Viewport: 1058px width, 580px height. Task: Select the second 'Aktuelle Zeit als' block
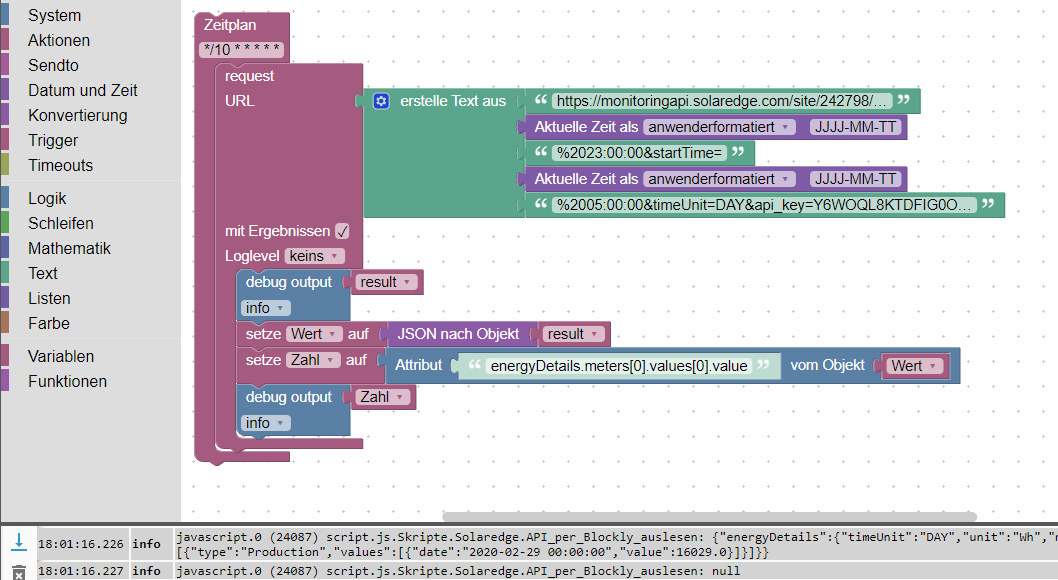coord(586,179)
